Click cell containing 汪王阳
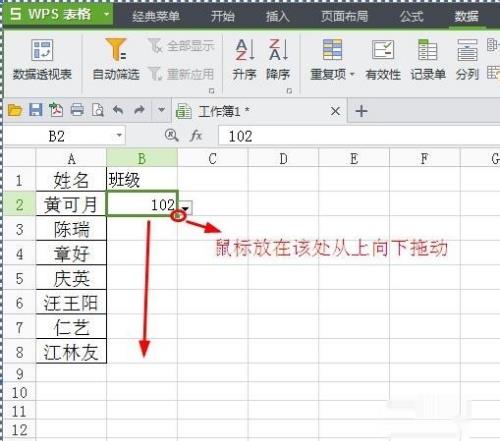Screen dimensions: 500x441 (x=71, y=303)
